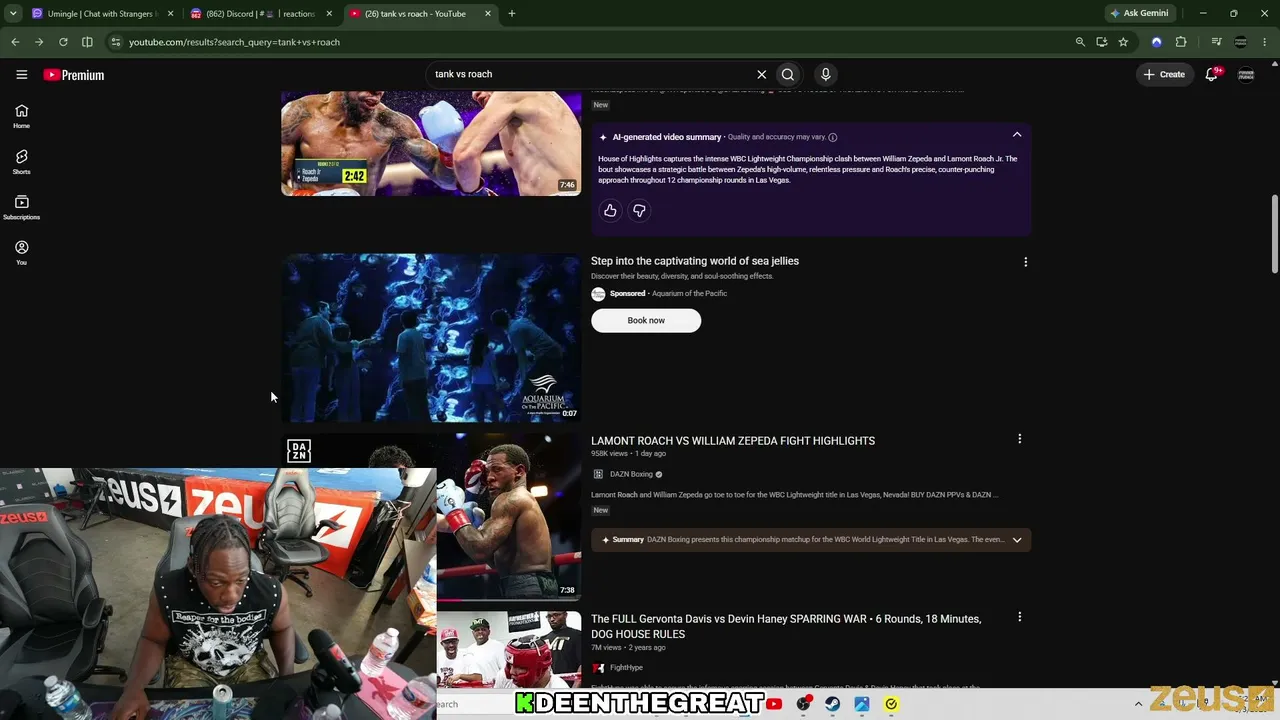Screen dimensions: 1280x720
Task: Expand the DAZN Boxing Summary section
Action: coord(1017,540)
